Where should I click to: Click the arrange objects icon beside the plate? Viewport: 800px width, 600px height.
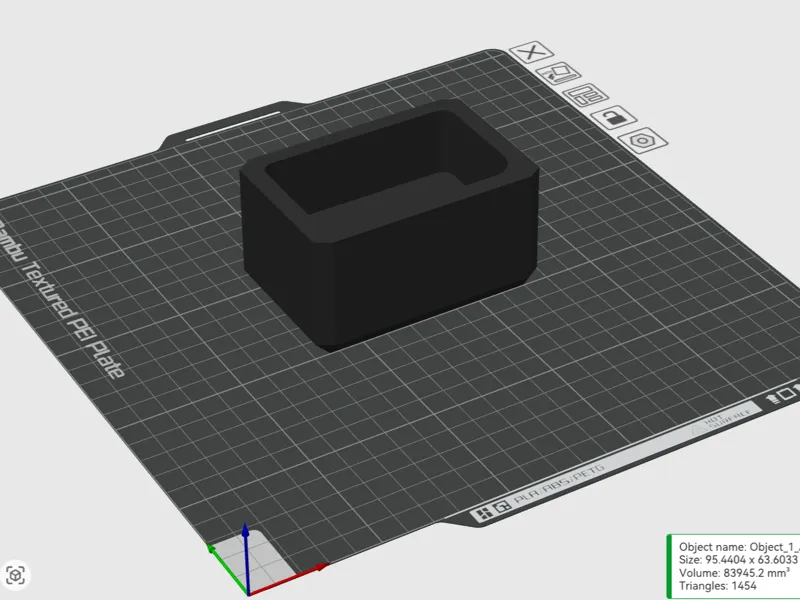586,95
